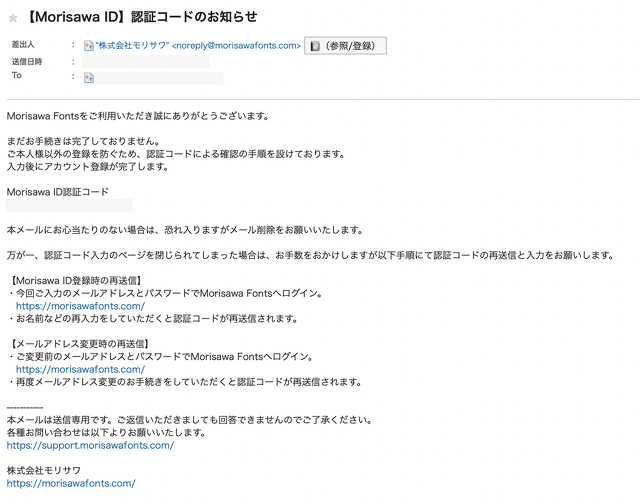Click the sender's contact card icon
The height and width of the screenshot is (504, 640).
click(x=89, y=46)
